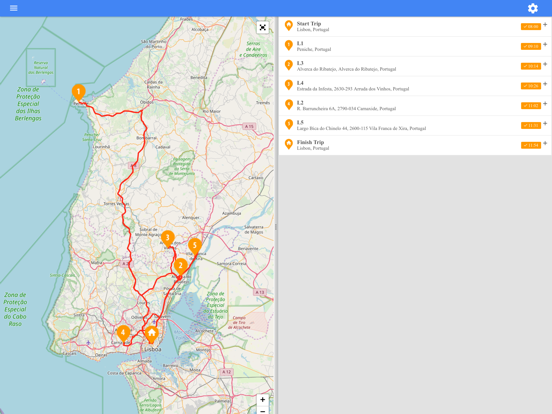Click the splitter handle between map and list
The width and height of the screenshot is (552, 414).
[276, 227]
